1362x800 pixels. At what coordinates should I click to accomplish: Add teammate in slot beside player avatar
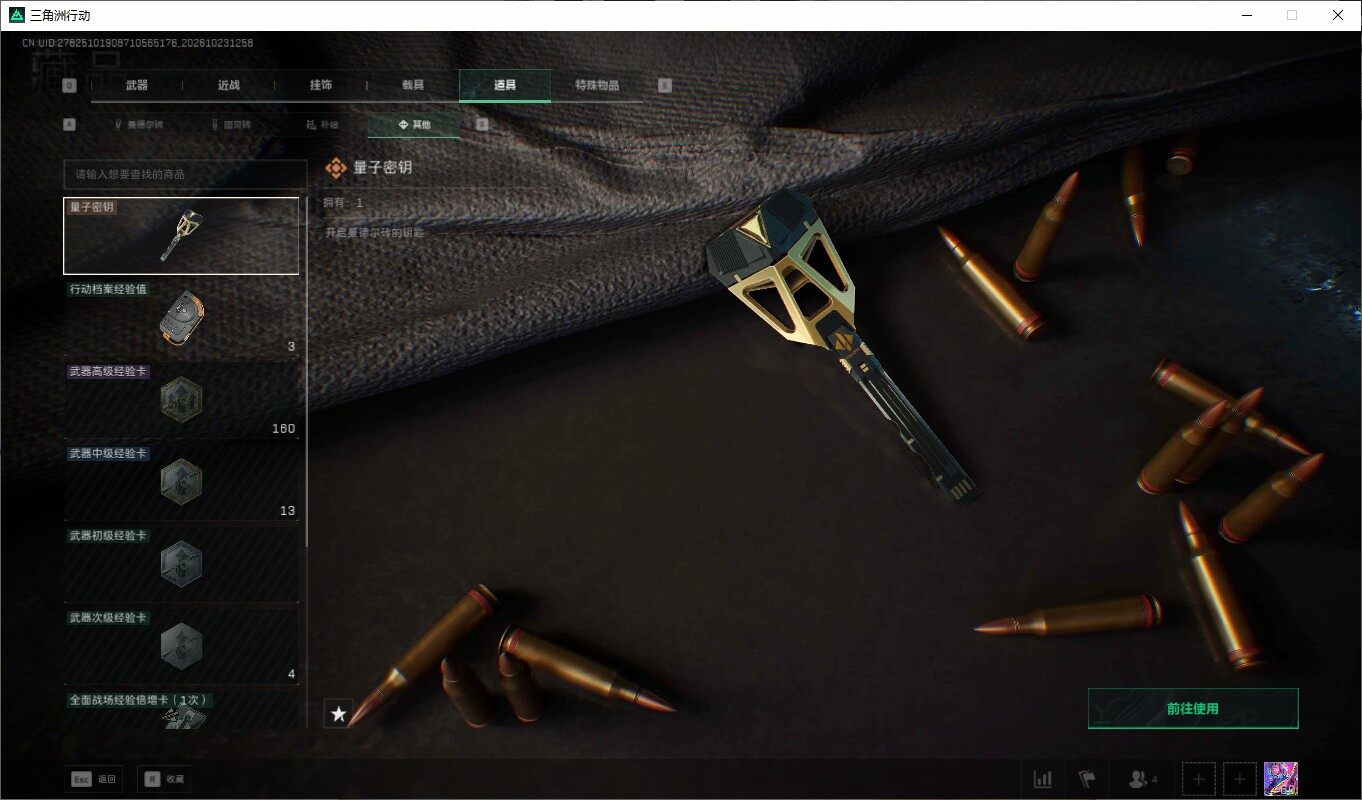click(1240, 778)
